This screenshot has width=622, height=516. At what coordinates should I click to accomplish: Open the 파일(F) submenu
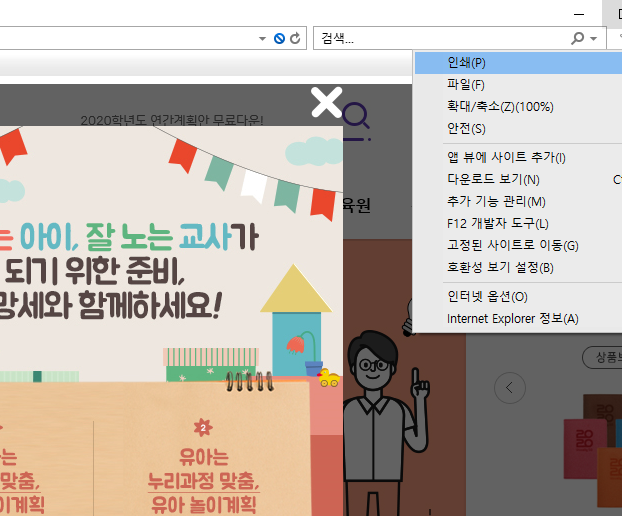click(x=518, y=84)
